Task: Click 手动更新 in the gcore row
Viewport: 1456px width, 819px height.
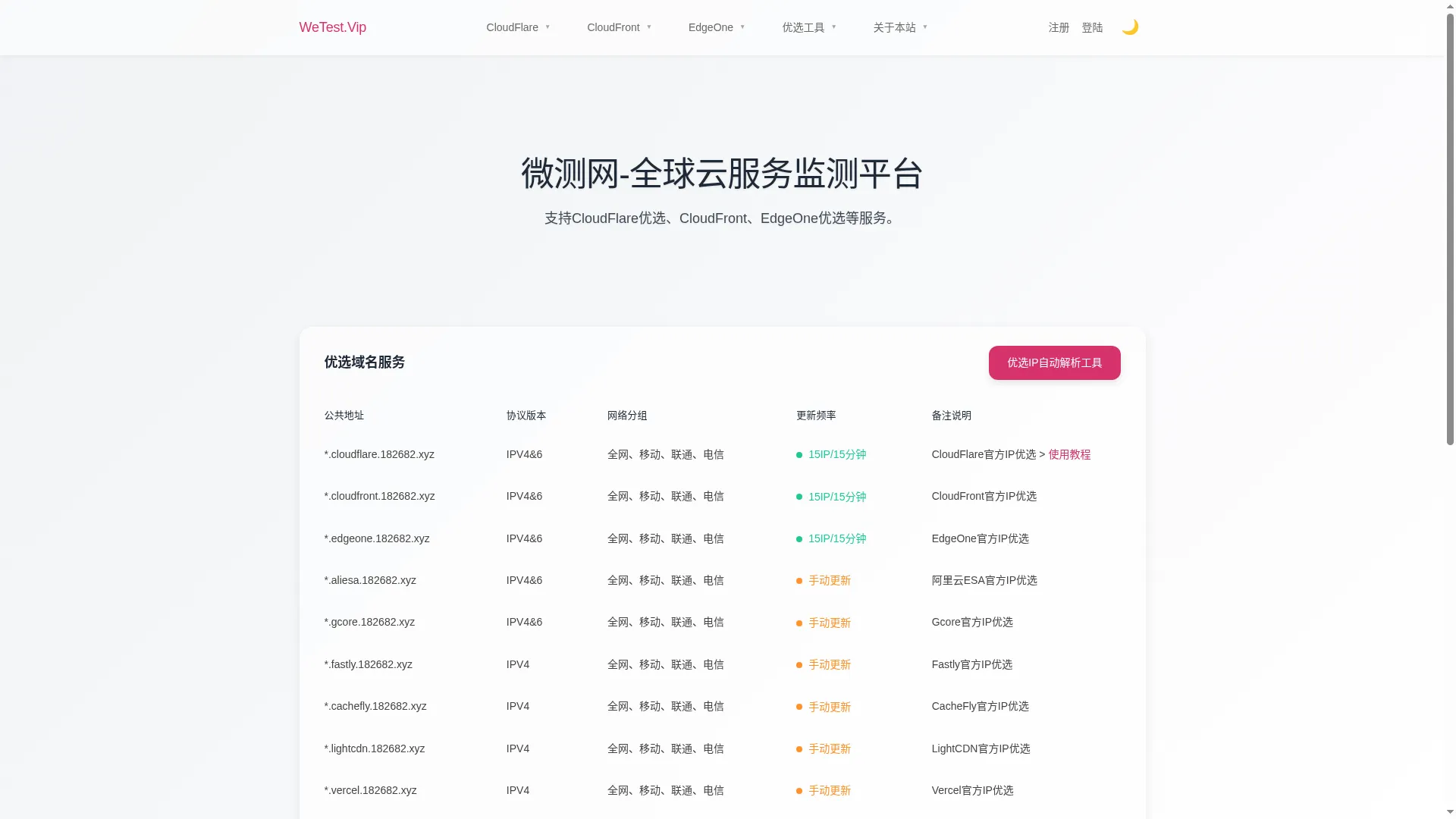Action: coord(830,623)
